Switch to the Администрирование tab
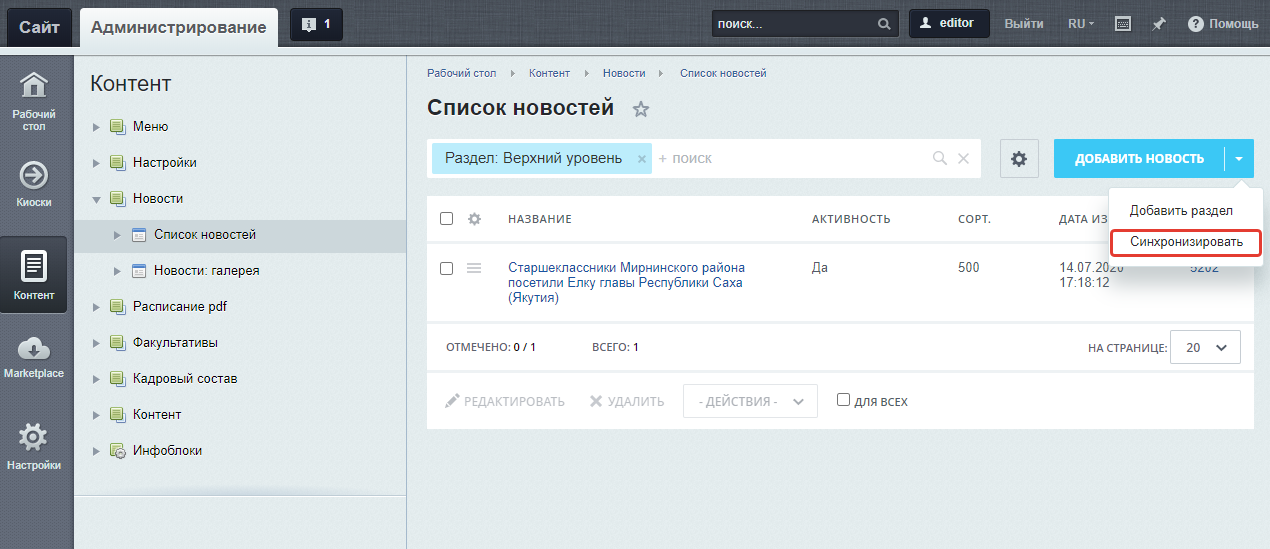This screenshot has width=1270, height=549. coord(178,27)
